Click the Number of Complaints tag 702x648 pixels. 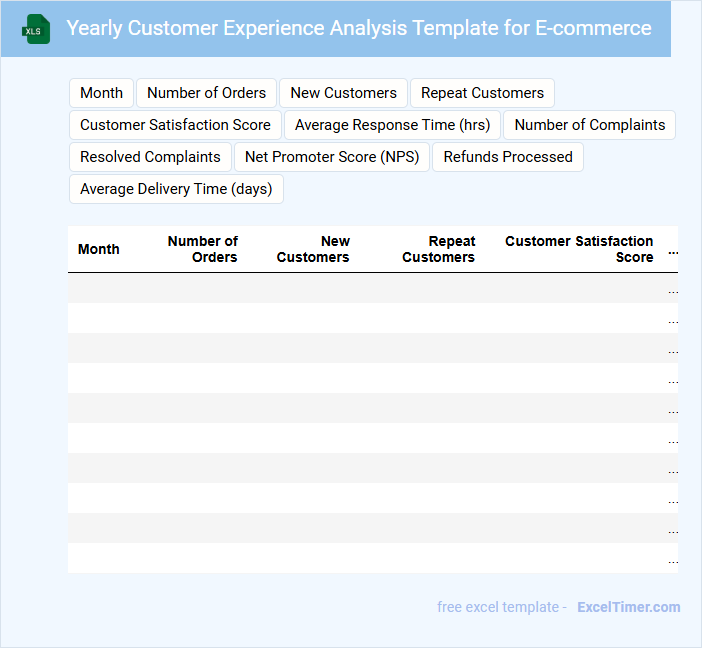[589, 125]
